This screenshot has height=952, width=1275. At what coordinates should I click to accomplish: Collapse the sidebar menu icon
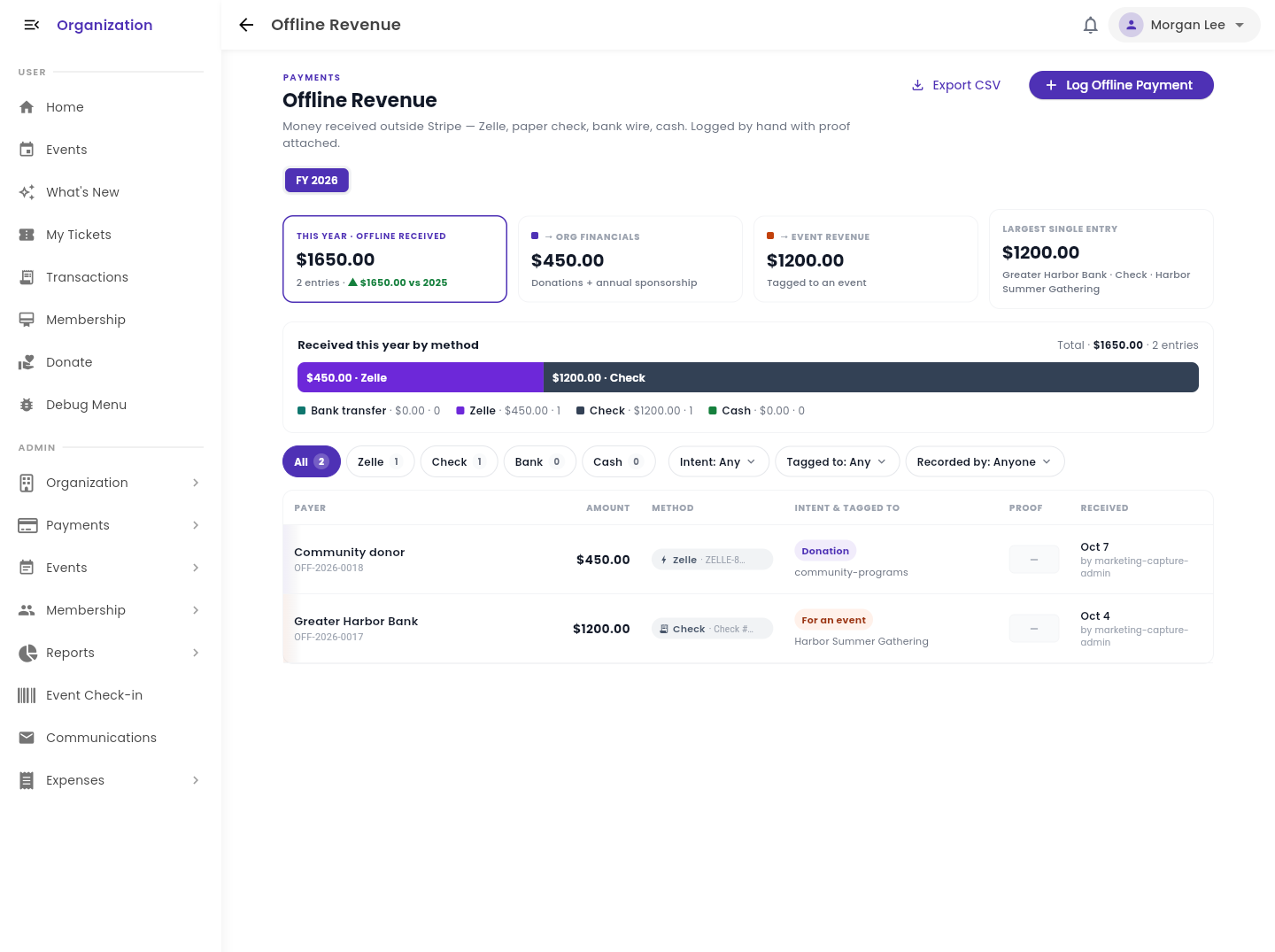(x=32, y=25)
